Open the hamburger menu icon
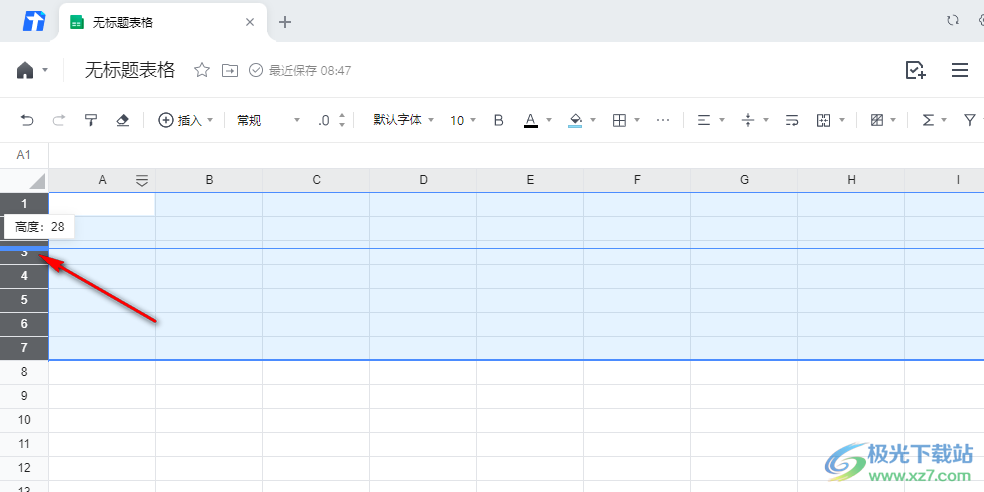Screen dimensions: 984x492 (x=960, y=70)
